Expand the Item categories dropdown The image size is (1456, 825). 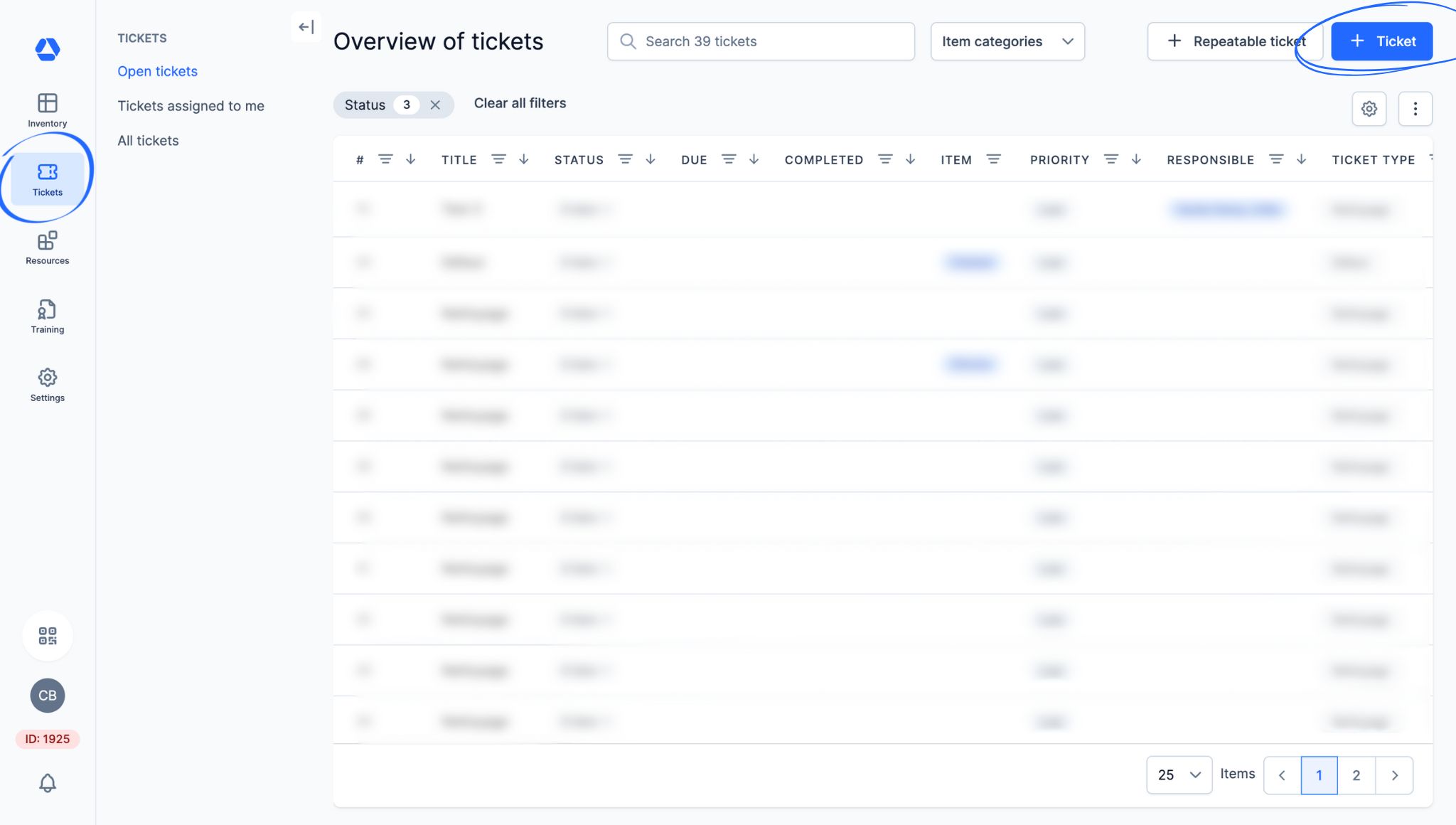[1007, 41]
